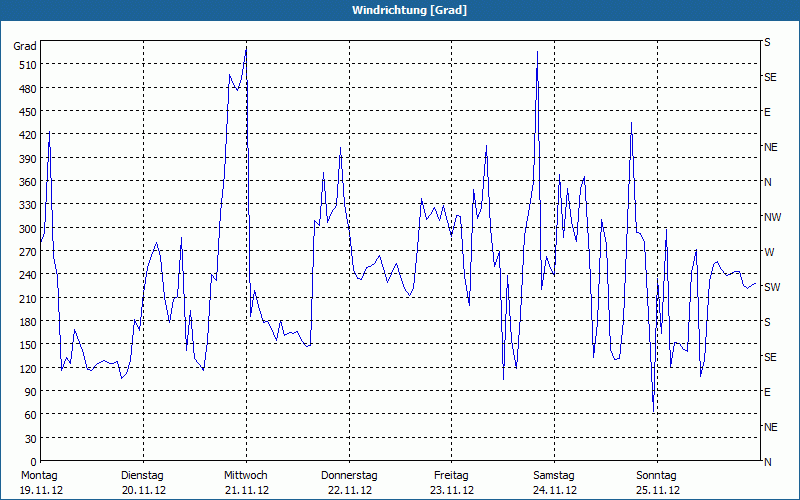Click the SW compass label
This screenshot has width=800, height=500.
point(772,287)
